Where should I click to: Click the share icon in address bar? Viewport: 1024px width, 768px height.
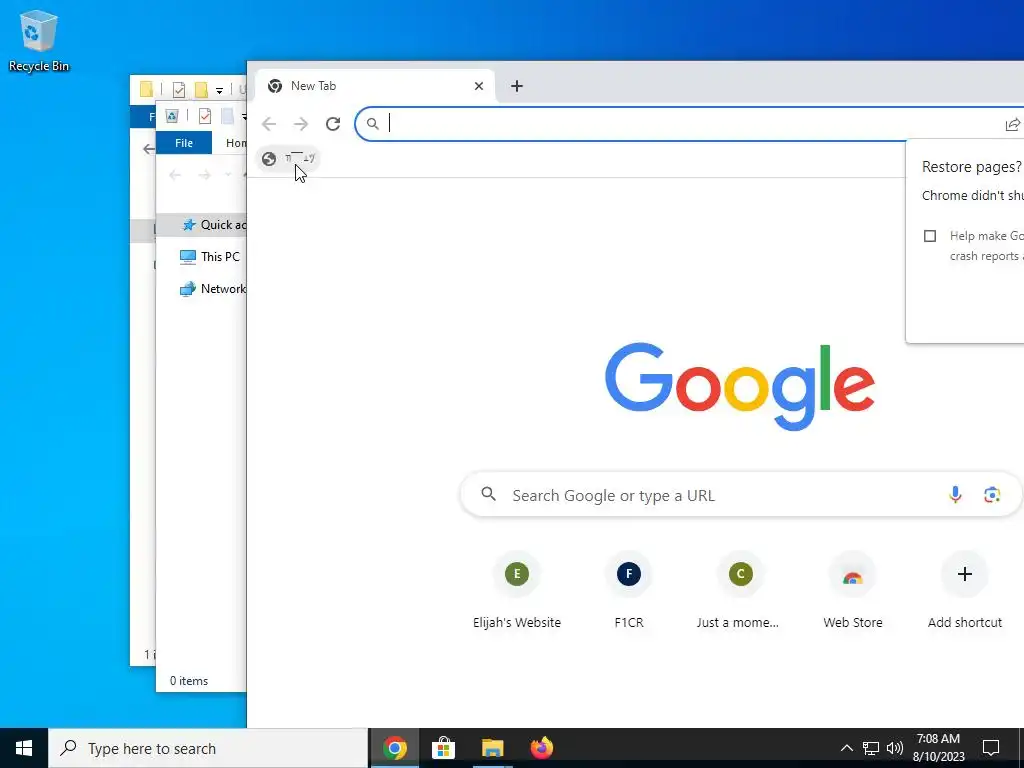click(x=1012, y=124)
